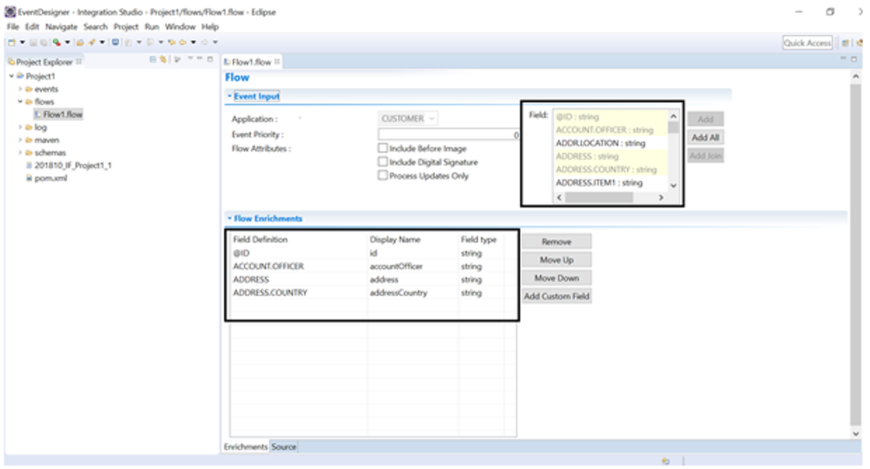The image size is (870, 469).
Task: Open the Flow1.flow file in the tree
Action: tap(62, 114)
